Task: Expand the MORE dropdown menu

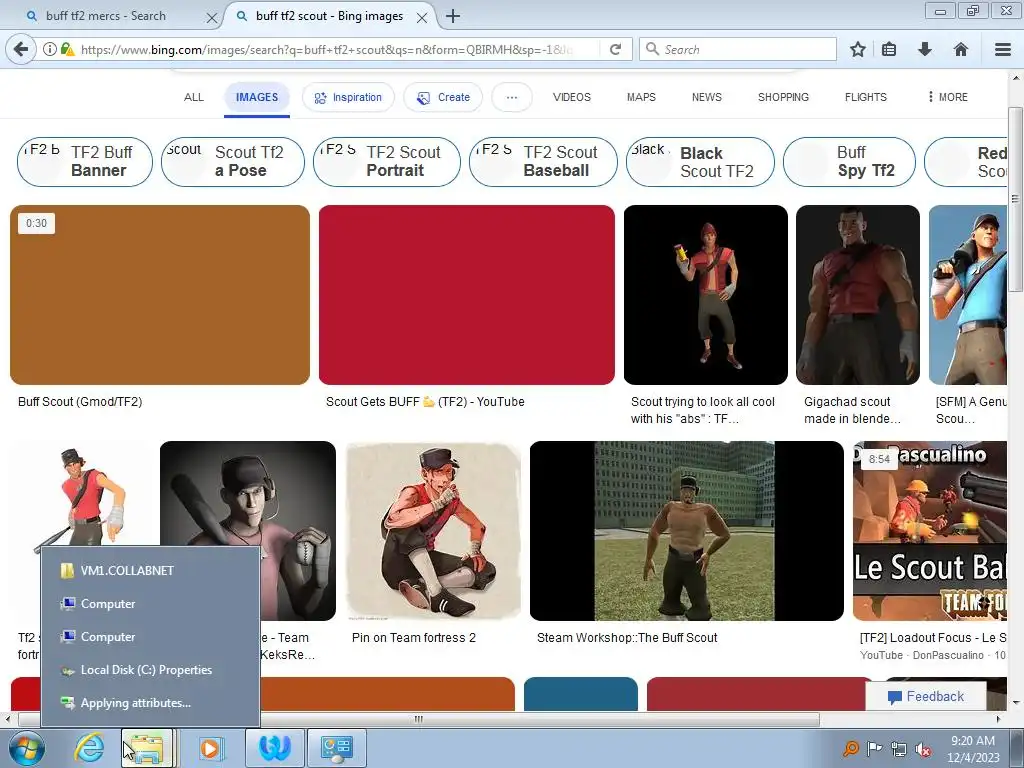Action: pos(948,97)
